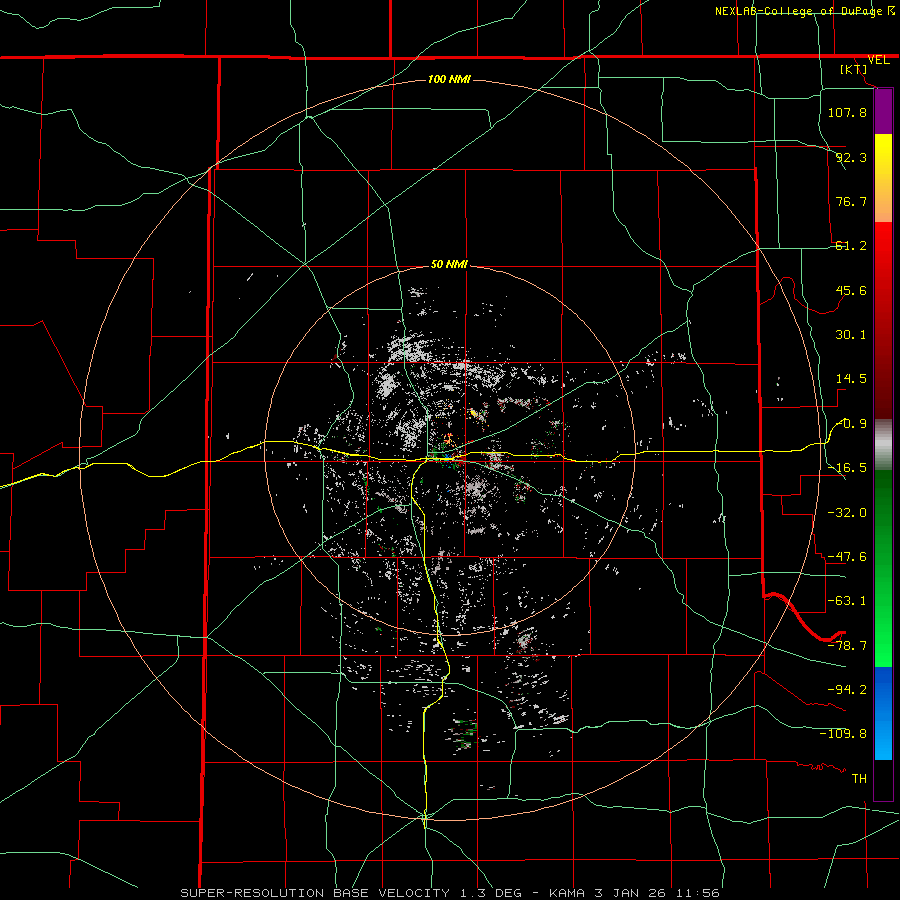
Task: Click the -109.8 velocity scale value
Action: (843, 734)
